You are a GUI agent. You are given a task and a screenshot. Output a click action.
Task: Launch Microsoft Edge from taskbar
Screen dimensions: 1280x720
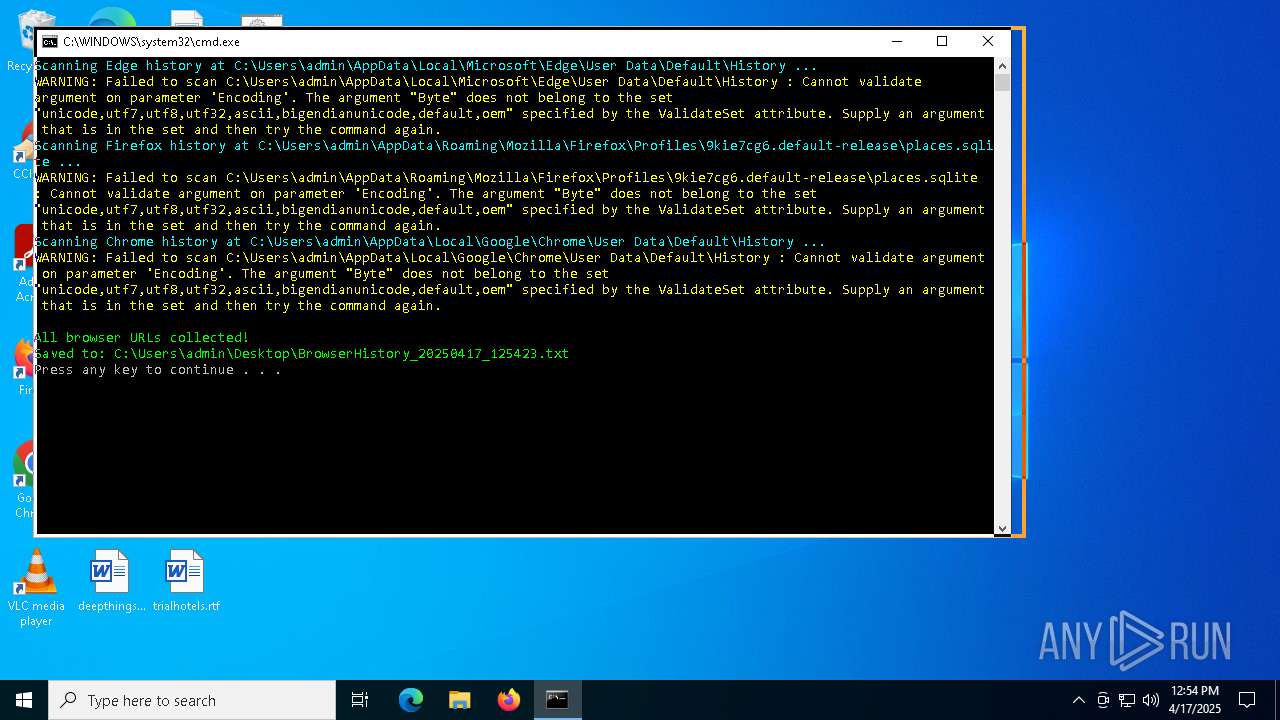[x=411, y=700]
